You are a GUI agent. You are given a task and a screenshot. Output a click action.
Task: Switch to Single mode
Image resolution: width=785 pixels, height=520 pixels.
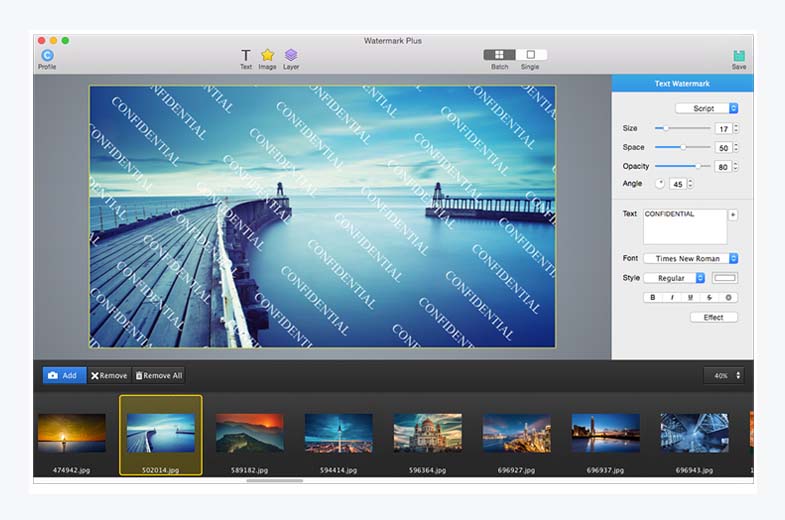pos(530,55)
